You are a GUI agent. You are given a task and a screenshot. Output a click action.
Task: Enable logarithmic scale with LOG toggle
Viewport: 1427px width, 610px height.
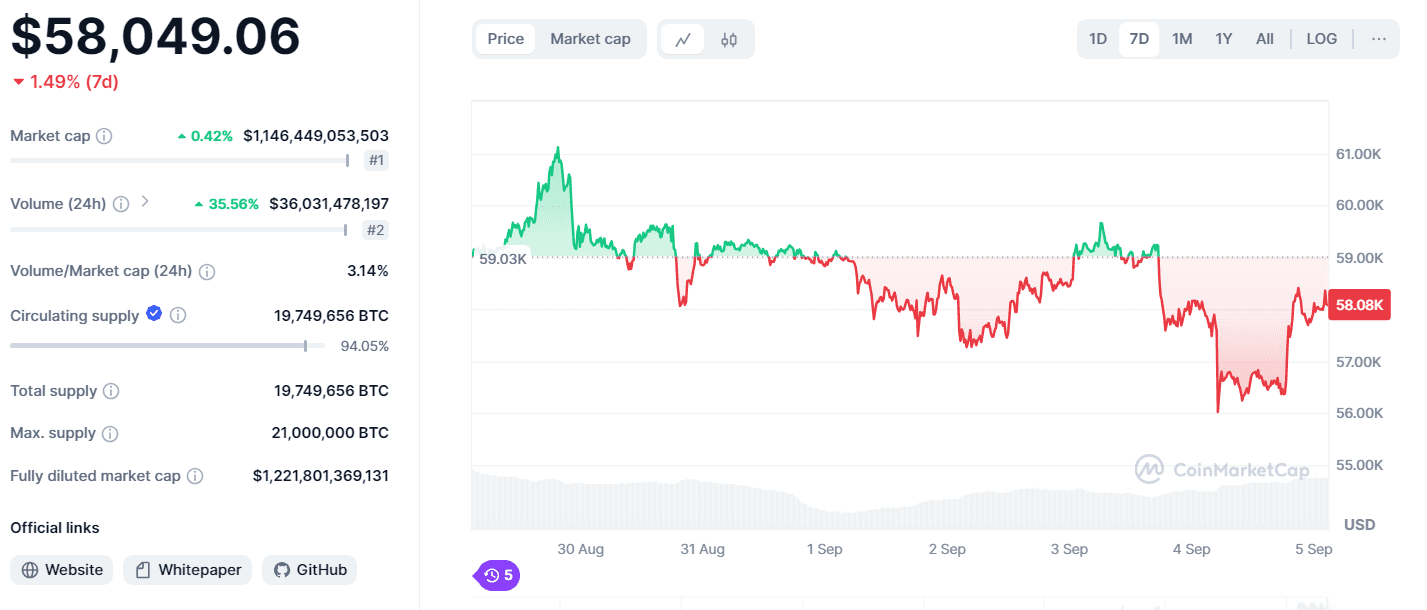click(1321, 38)
